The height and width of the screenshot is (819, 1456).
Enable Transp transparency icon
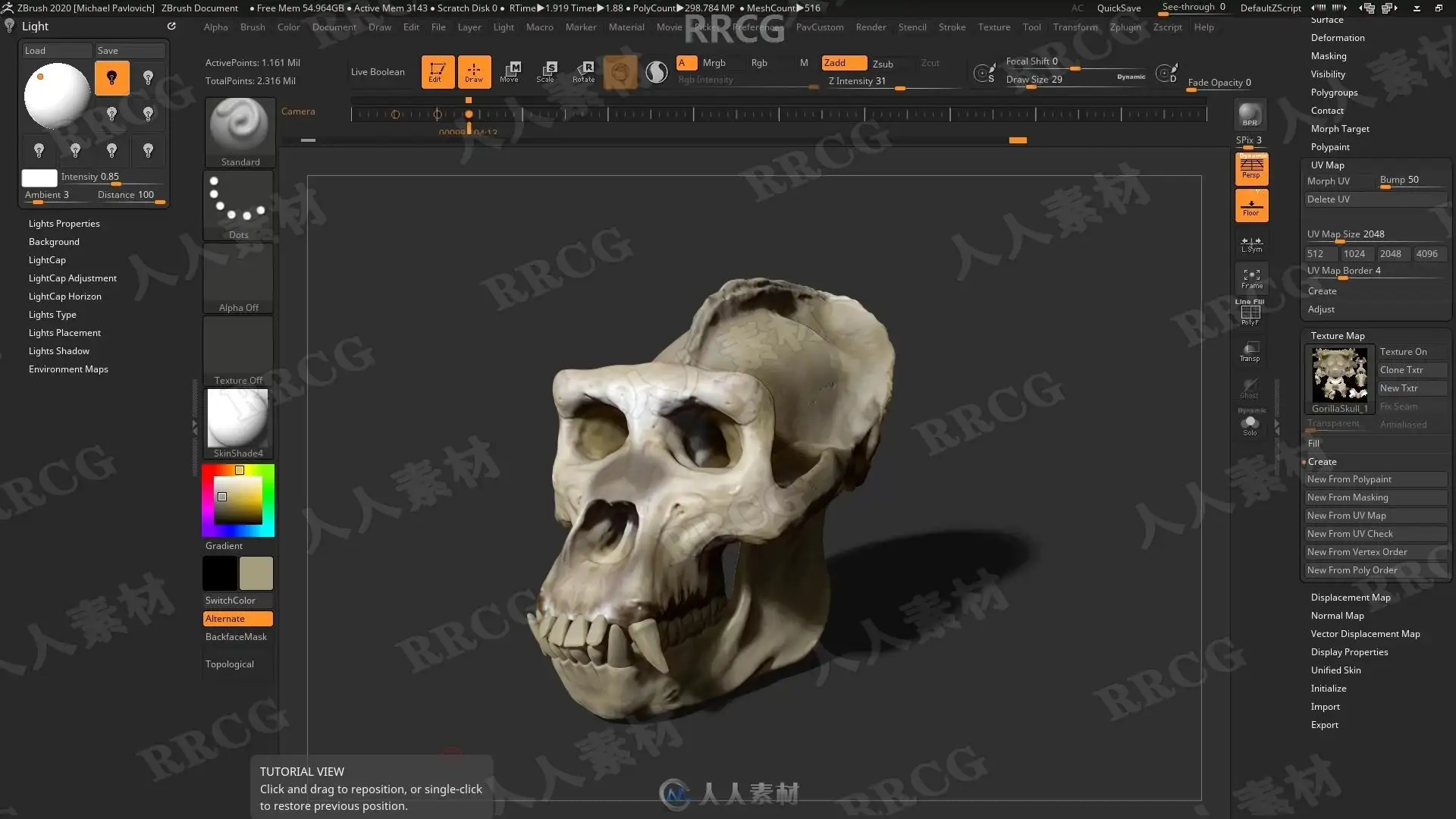point(1250,351)
